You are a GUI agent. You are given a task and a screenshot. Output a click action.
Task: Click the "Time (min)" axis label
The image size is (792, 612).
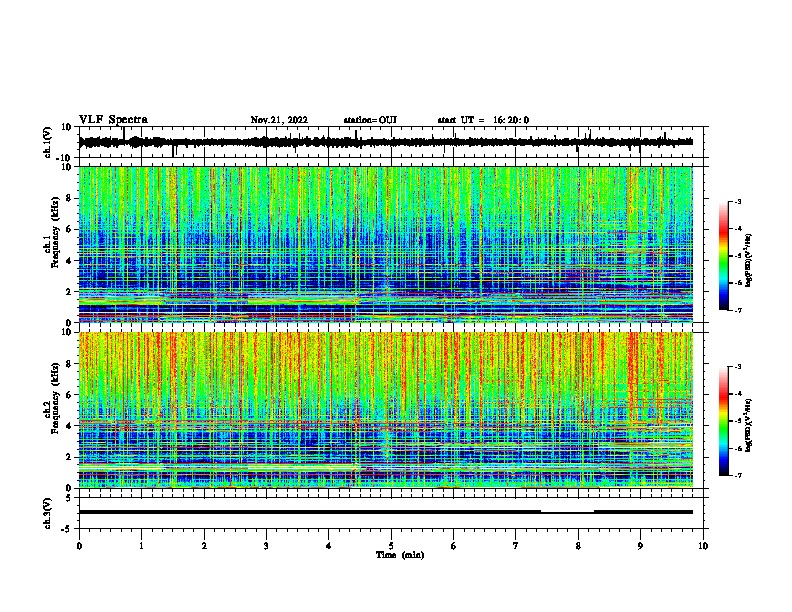[x=400, y=555]
